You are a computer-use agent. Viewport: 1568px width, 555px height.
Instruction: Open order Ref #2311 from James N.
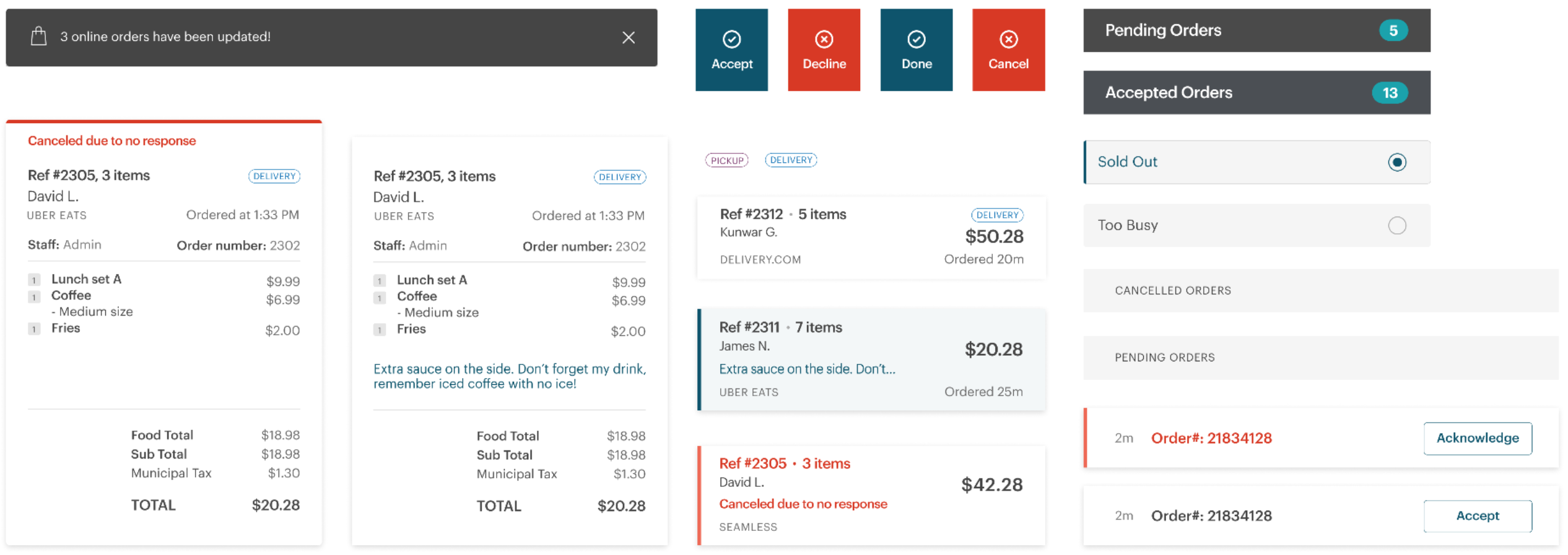coord(871,359)
